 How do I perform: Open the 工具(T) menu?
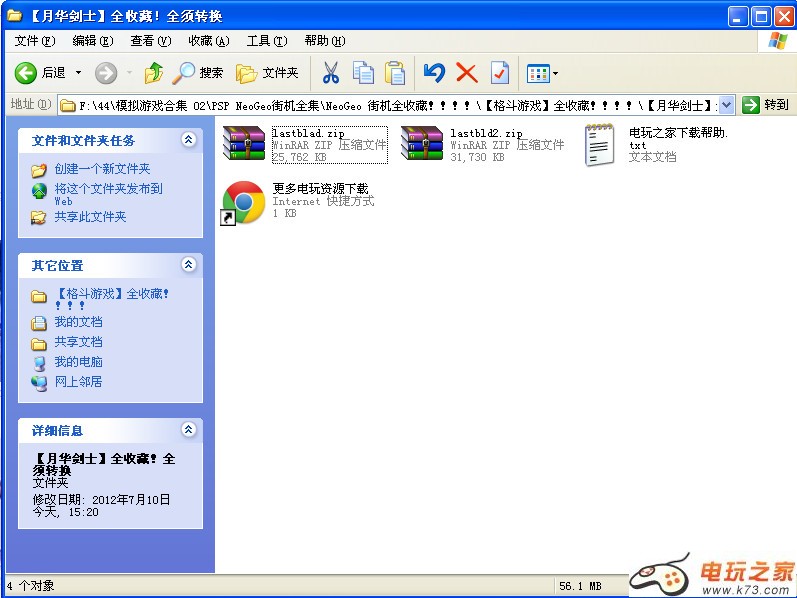[x=267, y=41]
